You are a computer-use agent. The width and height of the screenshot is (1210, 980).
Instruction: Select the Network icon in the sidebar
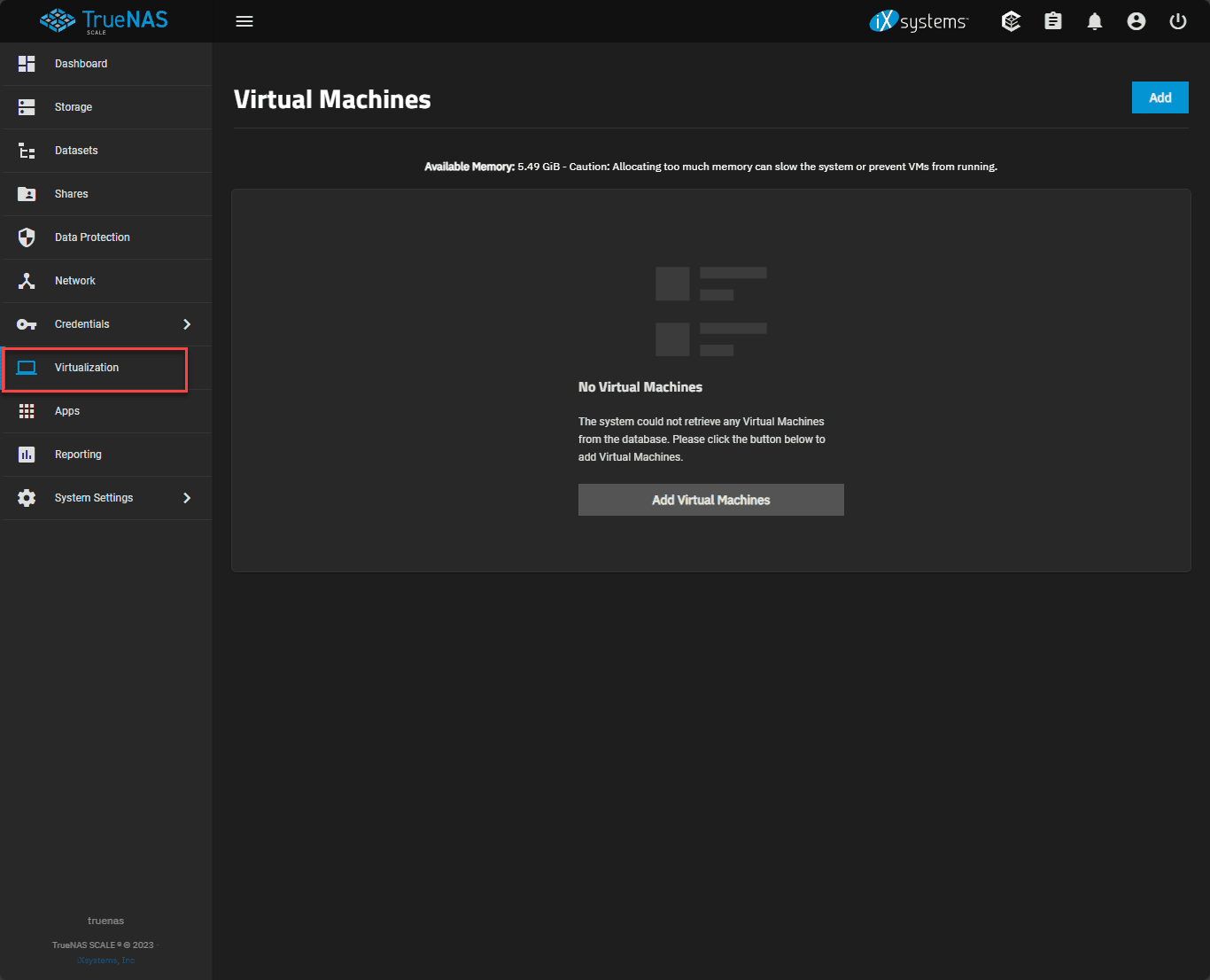tap(26, 280)
